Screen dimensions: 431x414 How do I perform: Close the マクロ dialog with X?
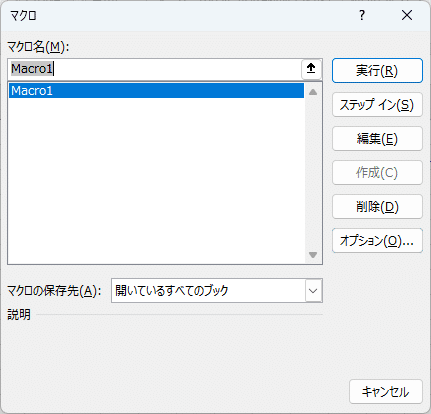click(x=407, y=15)
